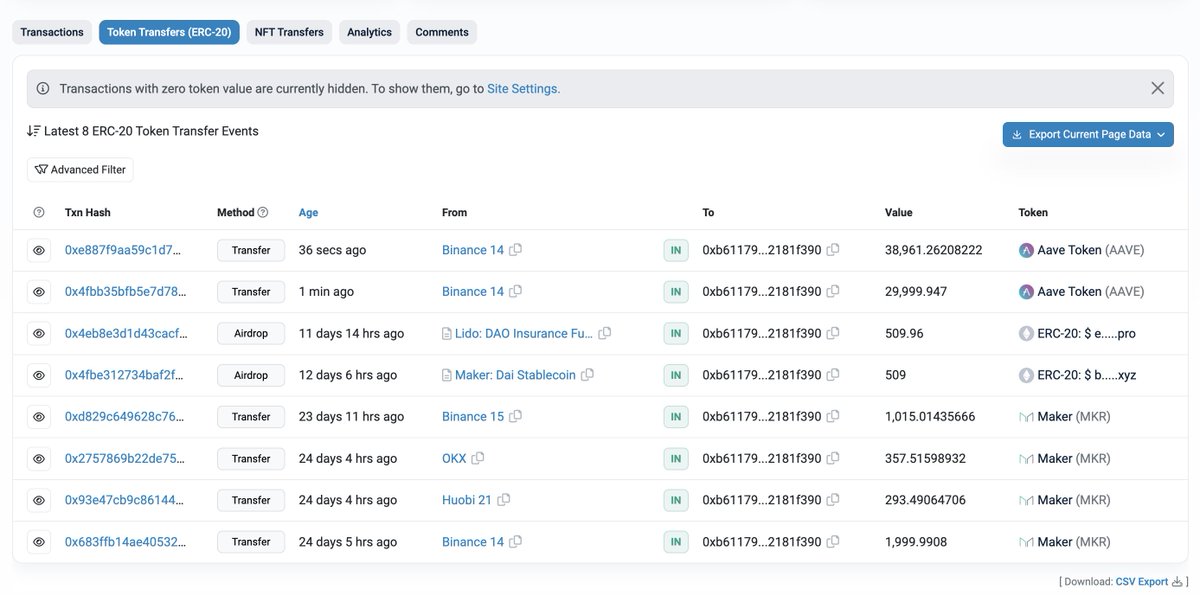
Task: Copy To address in the 509 airdrop row
Action: pyautogui.click(x=833, y=375)
